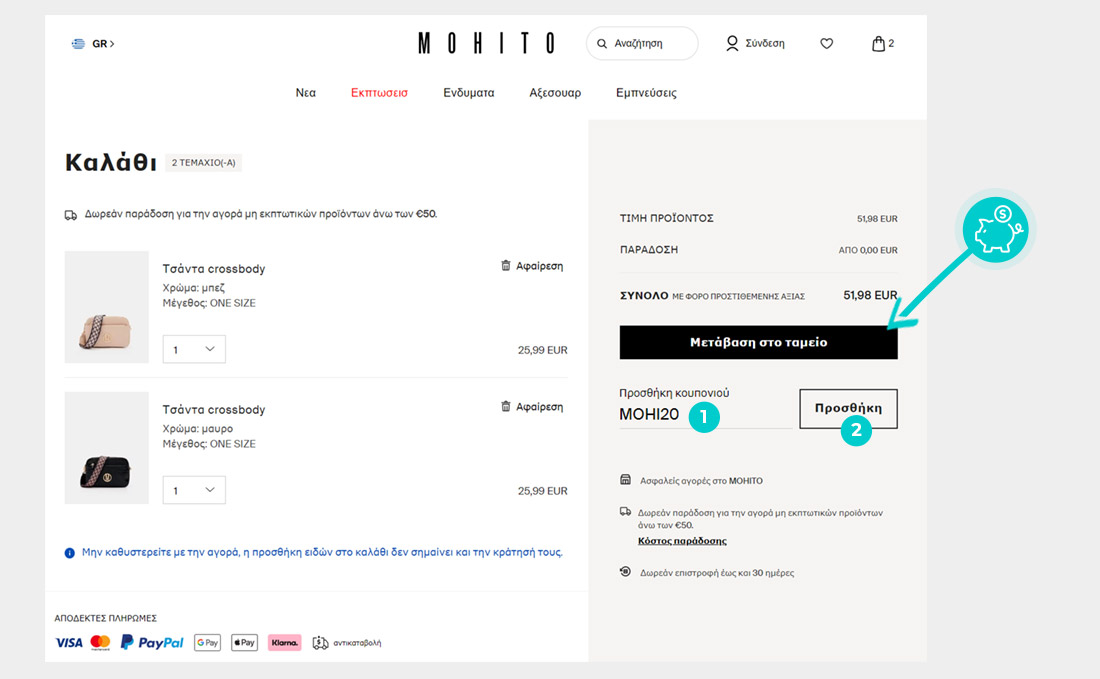Go to MOHITO homepage via logo

(486, 43)
